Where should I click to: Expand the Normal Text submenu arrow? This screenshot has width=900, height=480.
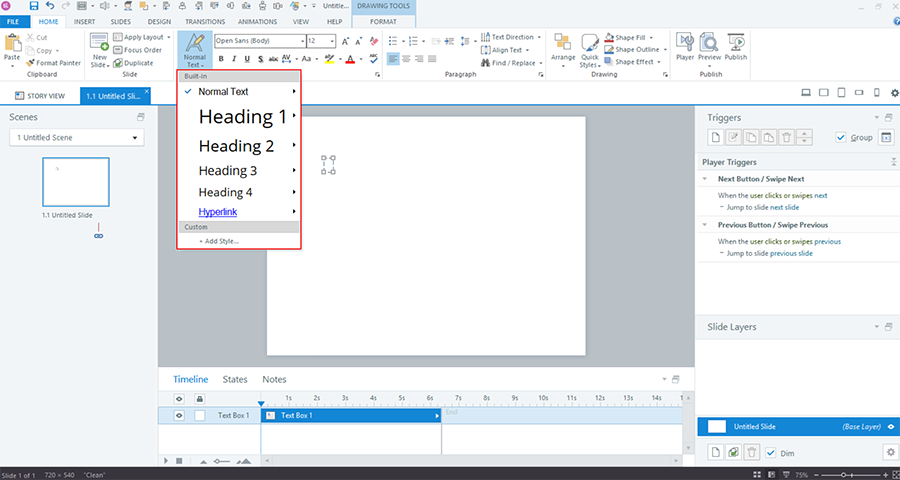[x=294, y=91]
